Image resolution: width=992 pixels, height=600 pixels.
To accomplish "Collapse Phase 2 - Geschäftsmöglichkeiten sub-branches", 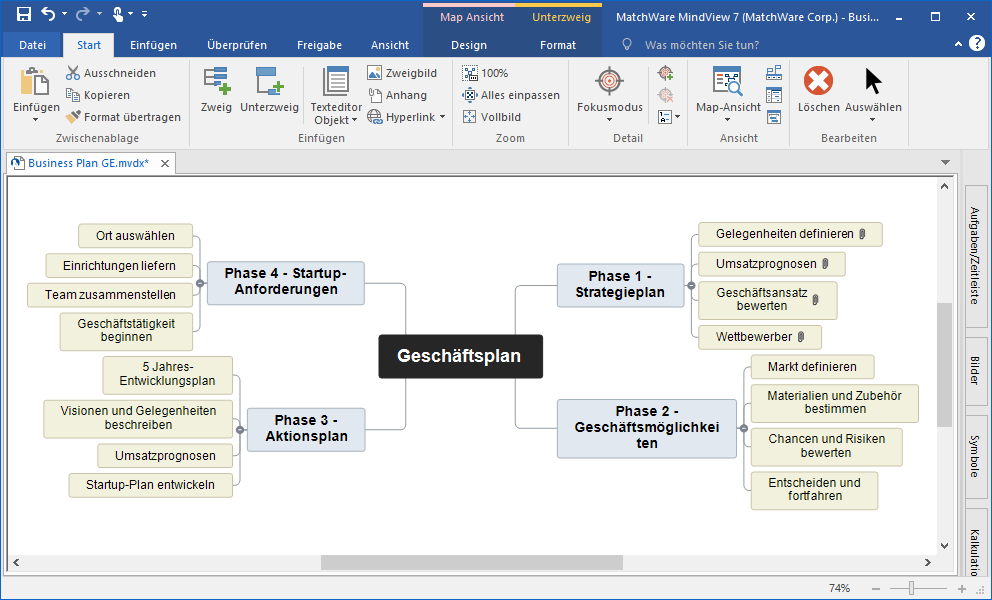I will click(x=743, y=428).
